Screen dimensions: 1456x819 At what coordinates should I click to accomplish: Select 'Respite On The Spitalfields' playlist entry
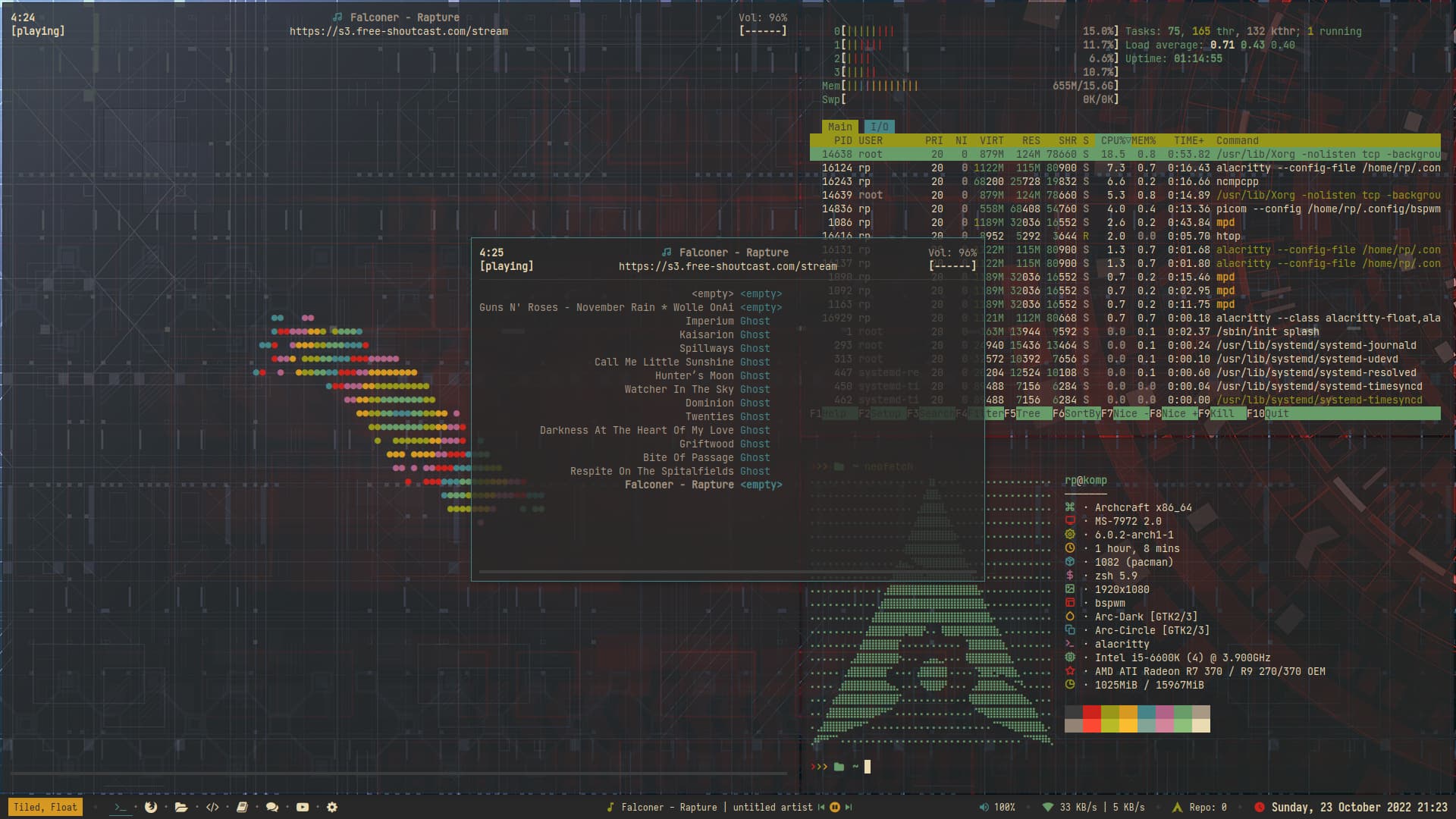click(x=652, y=471)
